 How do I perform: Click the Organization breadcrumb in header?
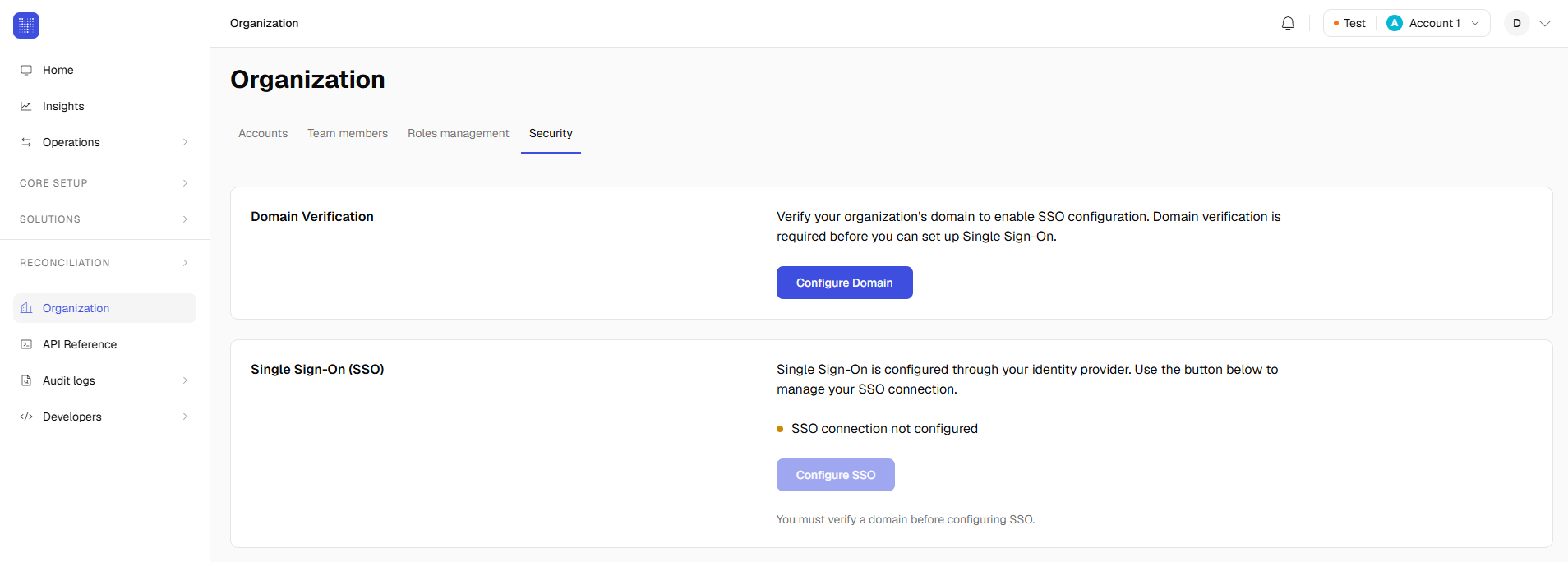click(x=264, y=23)
